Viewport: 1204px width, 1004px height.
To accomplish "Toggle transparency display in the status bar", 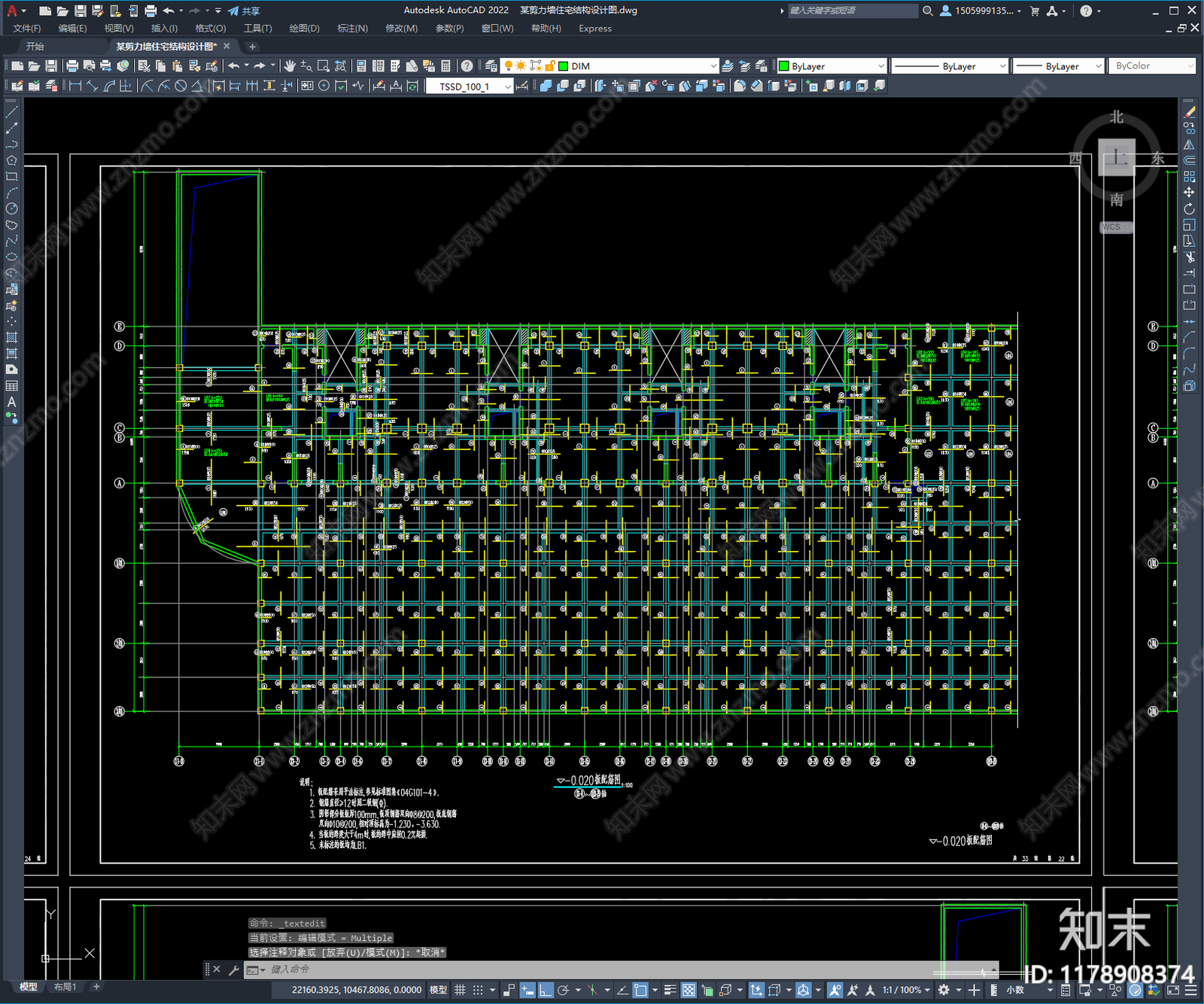I will 689,990.
